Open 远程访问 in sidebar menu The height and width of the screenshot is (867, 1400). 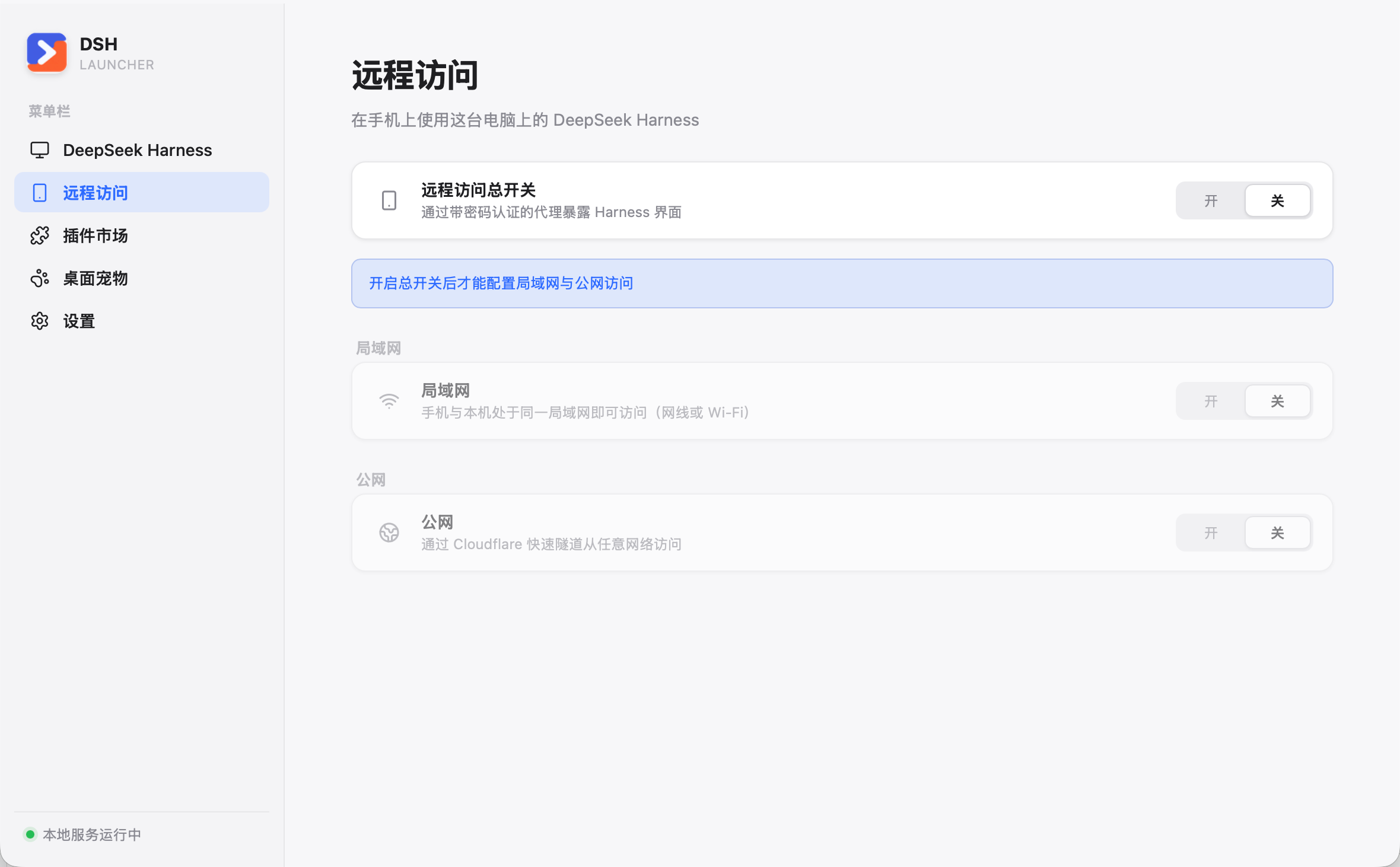click(142, 193)
